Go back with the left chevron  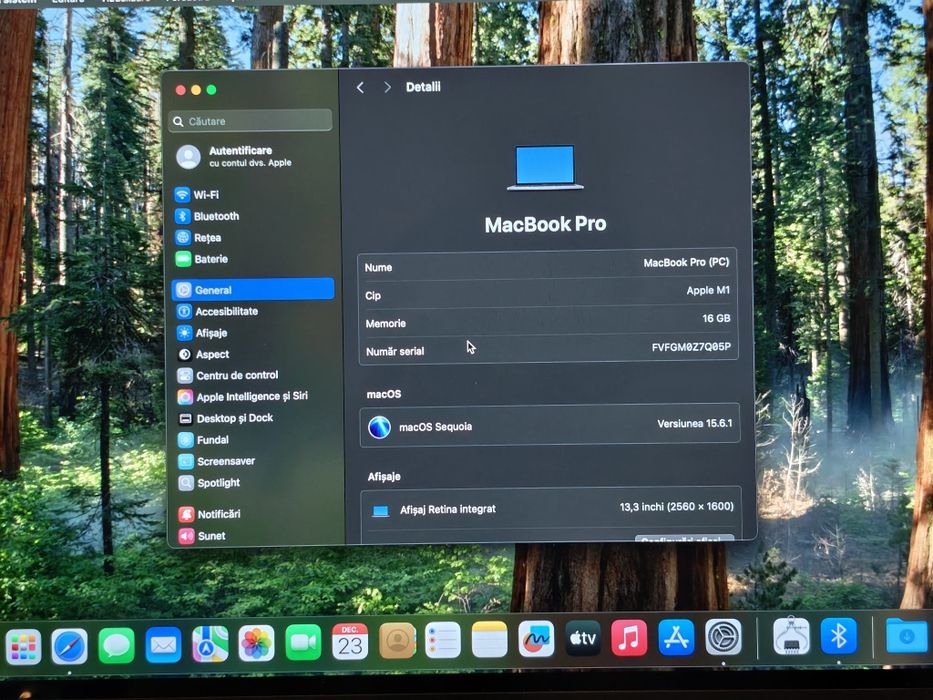[x=361, y=88]
